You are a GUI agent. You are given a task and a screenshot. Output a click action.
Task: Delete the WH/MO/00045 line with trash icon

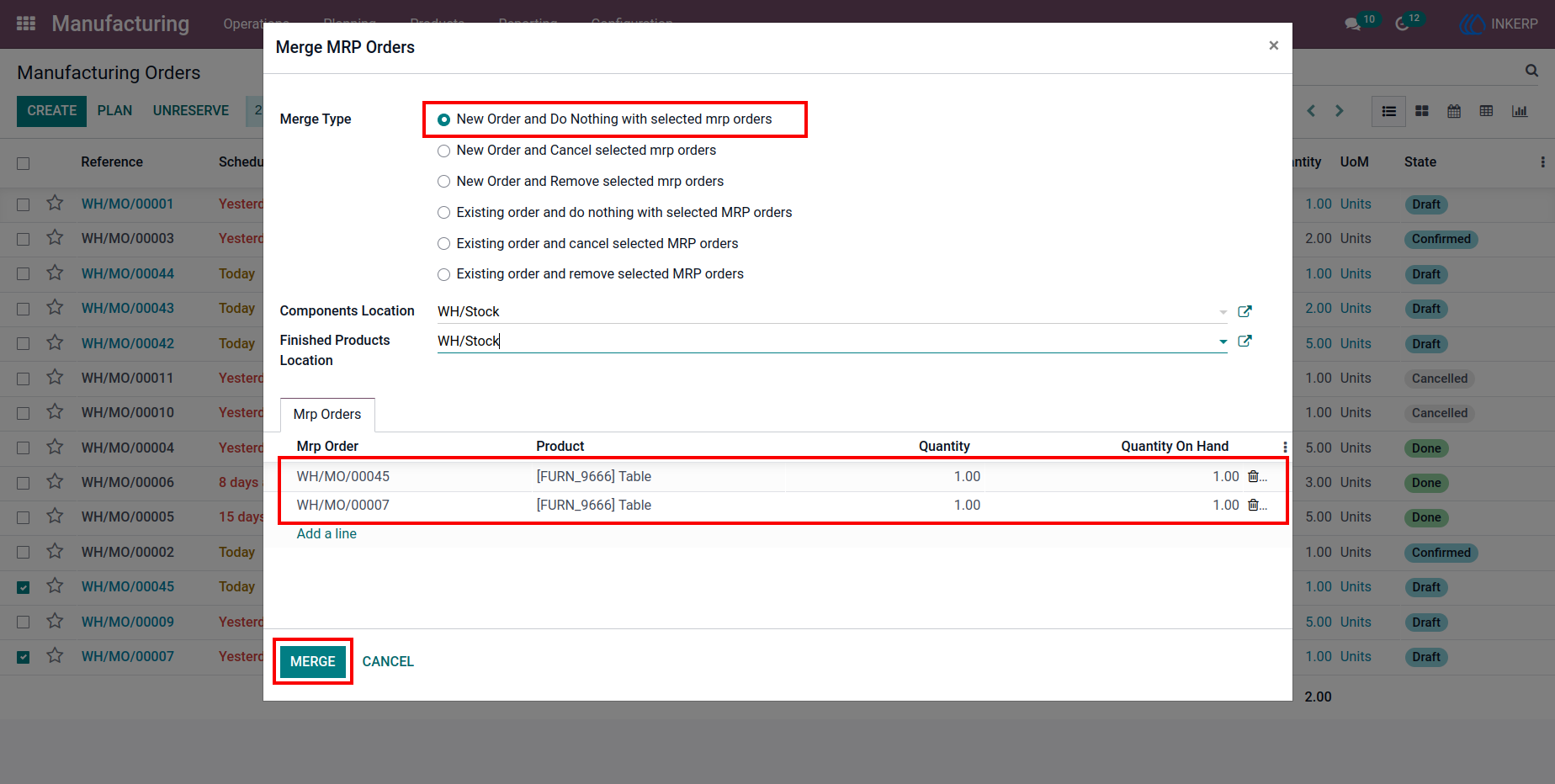click(x=1254, y=476)
